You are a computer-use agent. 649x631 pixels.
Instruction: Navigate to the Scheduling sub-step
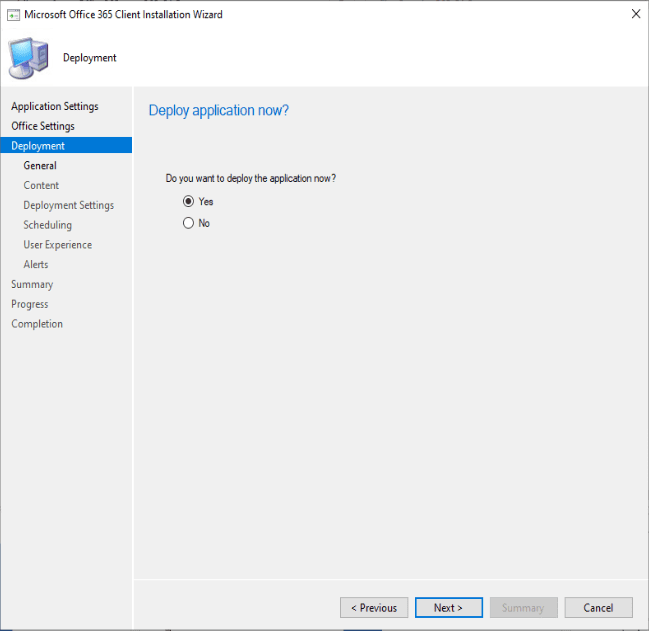[47, 225]
